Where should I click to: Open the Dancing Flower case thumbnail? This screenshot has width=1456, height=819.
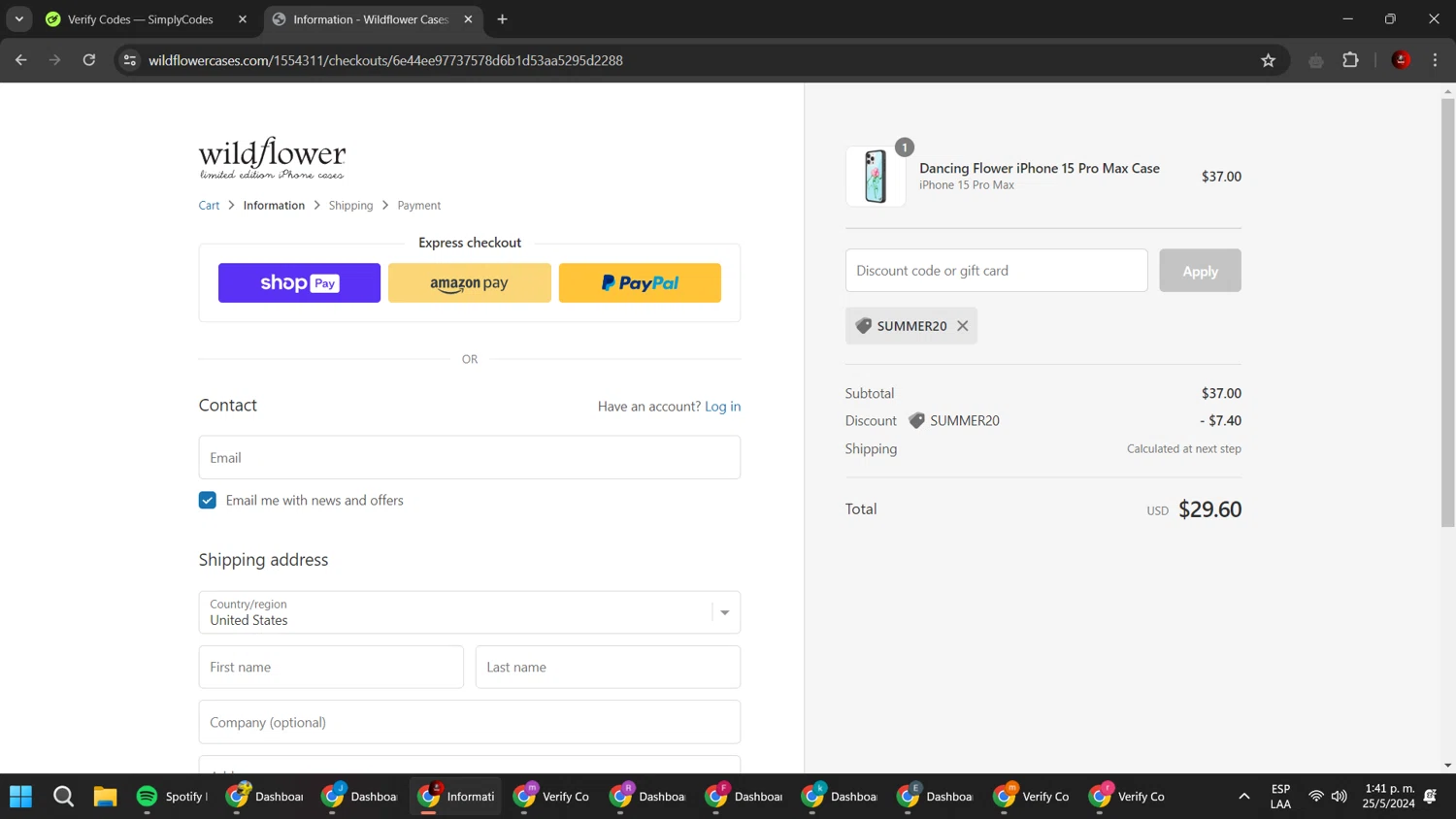[x=876, y=176]
